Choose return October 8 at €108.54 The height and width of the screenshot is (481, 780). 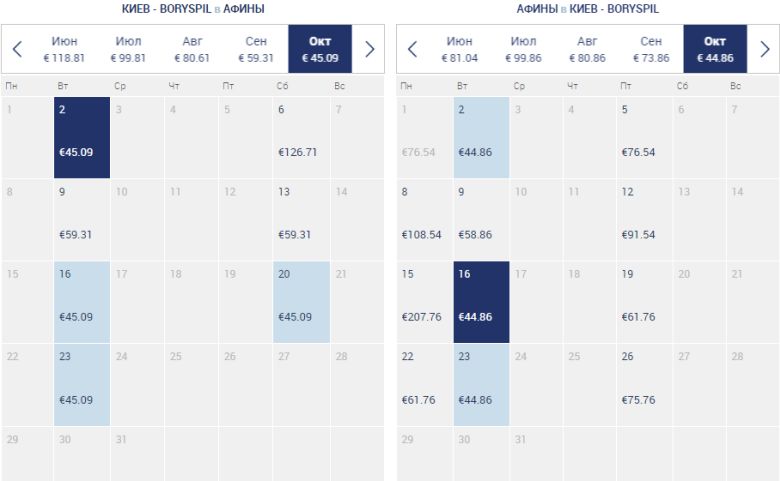click(424, 220)
